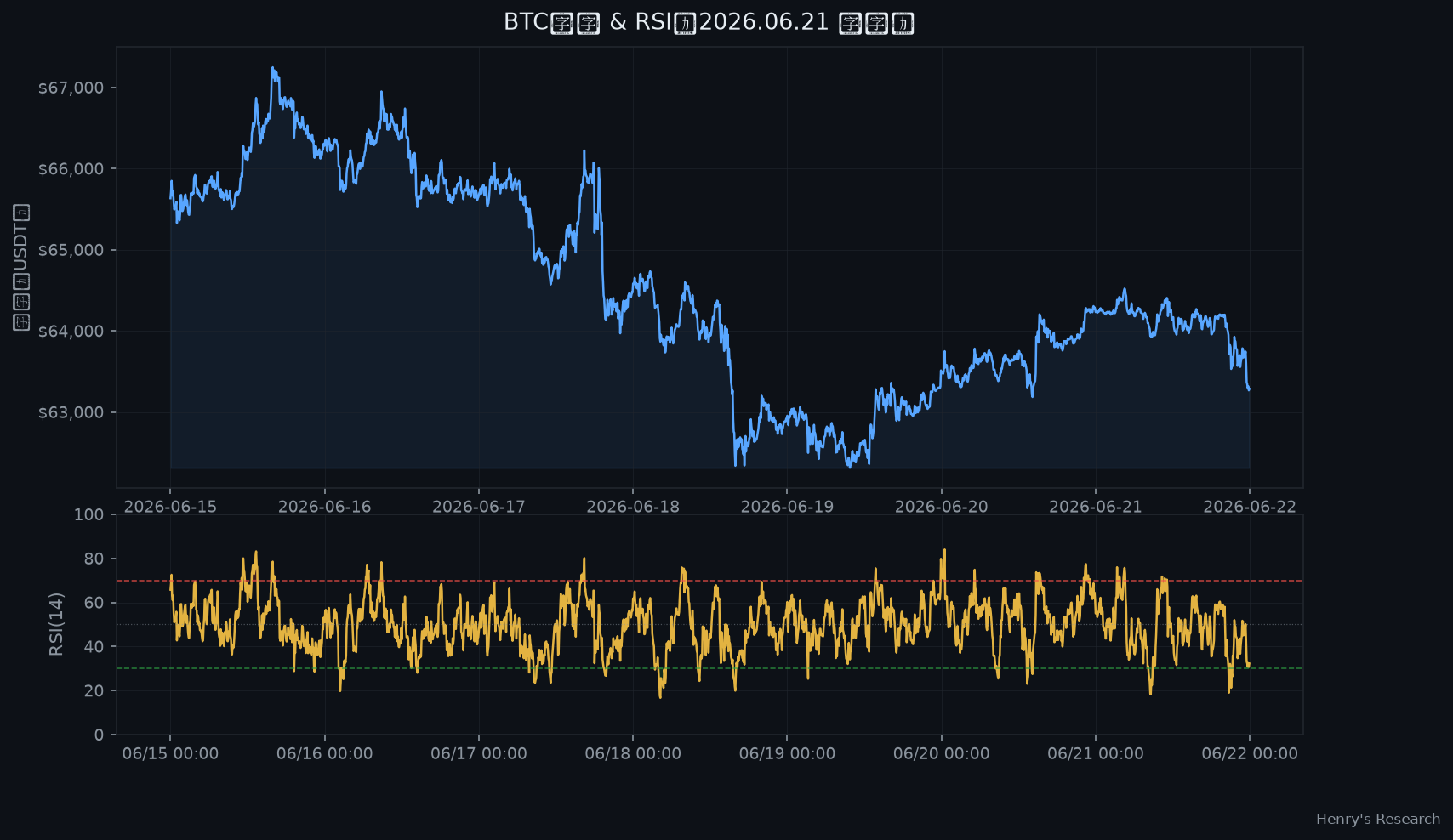Viewport: 1453px width, 840px height.
Task: Click the 2026-06-18 date label
Action: (x=633, y=507)
